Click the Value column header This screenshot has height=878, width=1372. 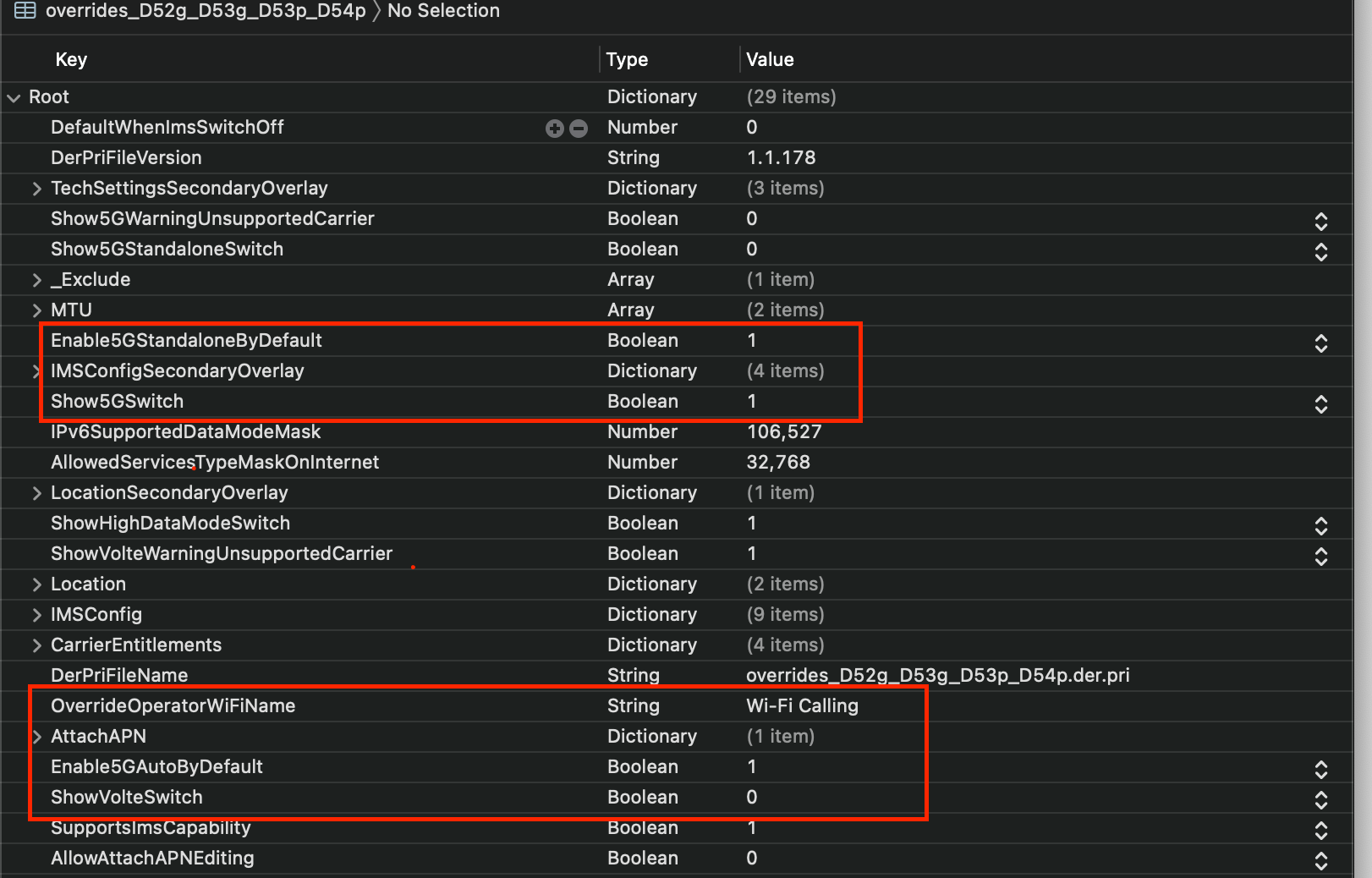coord(770,59)
